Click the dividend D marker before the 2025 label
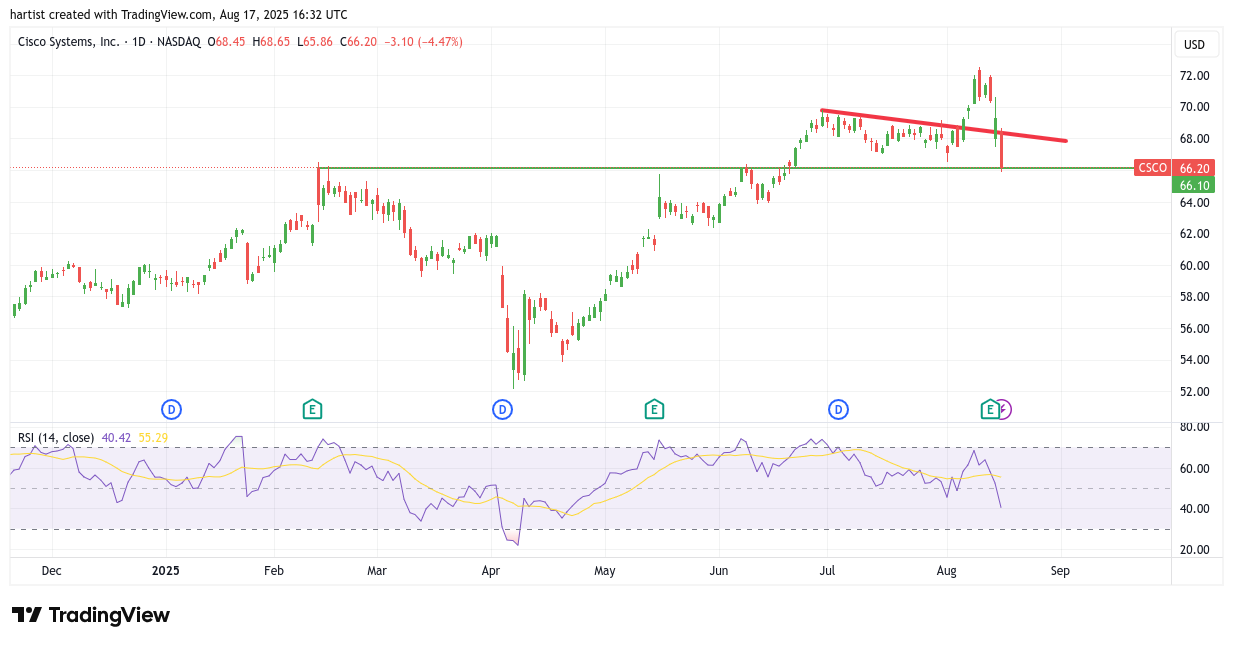The height and width of the screenshot is (645, 1233). 171,409
